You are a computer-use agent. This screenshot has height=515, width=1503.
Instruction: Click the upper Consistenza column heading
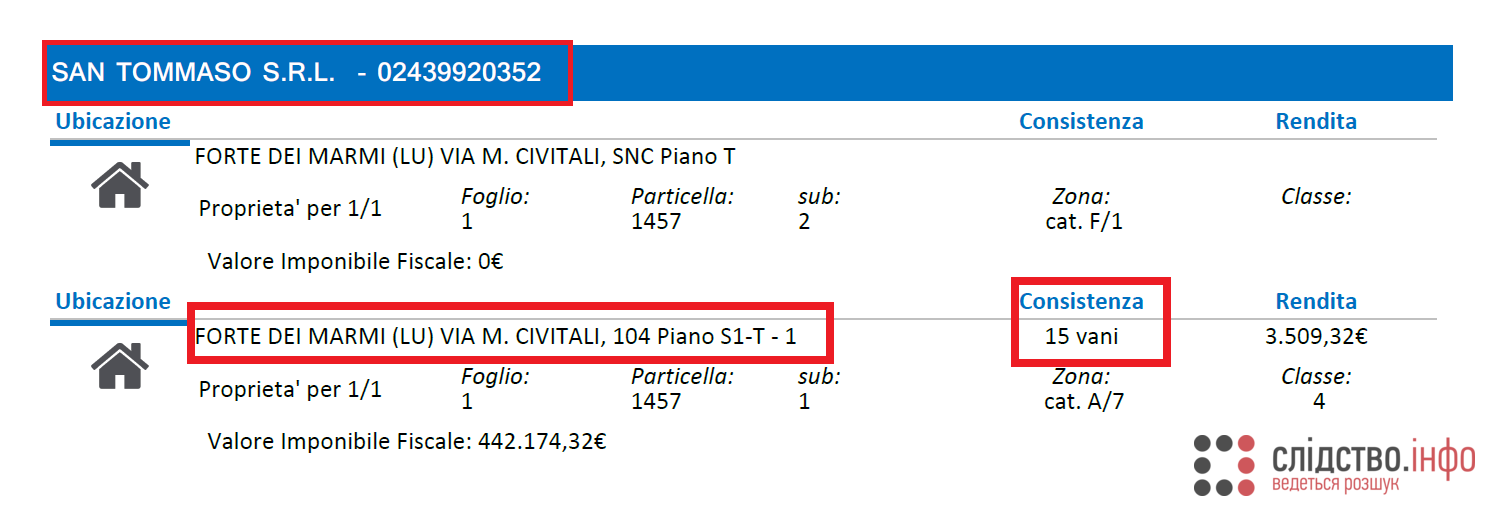[1081, 121]
